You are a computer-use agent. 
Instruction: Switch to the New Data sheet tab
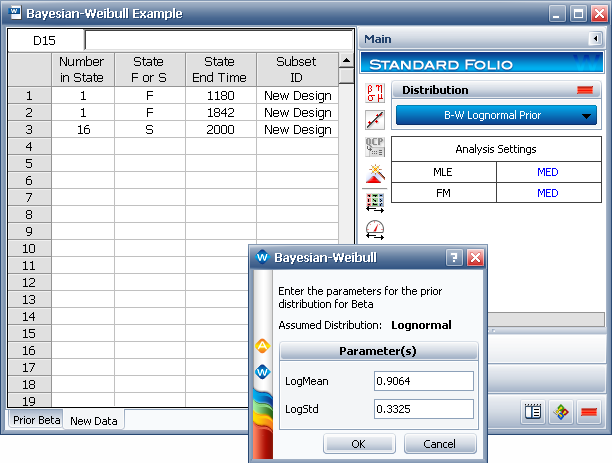tap(93, 421)
